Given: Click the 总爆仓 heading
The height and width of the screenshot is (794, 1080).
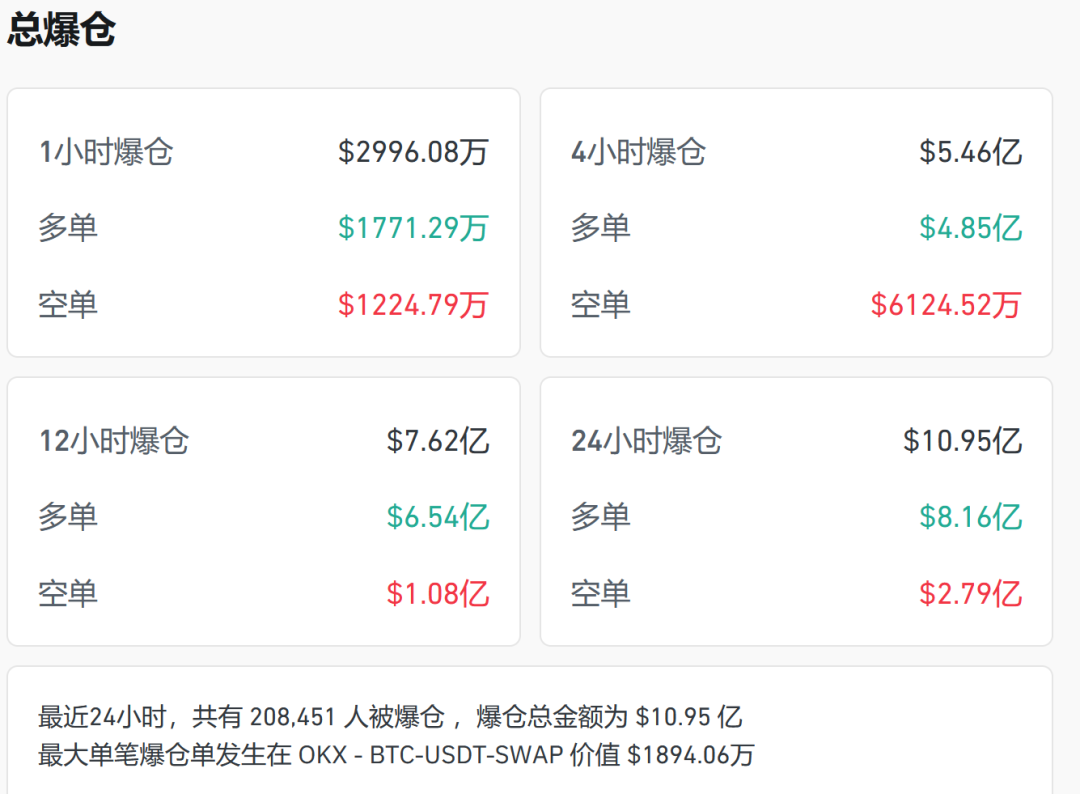Looking at the screenshot, I should [61, 29].
